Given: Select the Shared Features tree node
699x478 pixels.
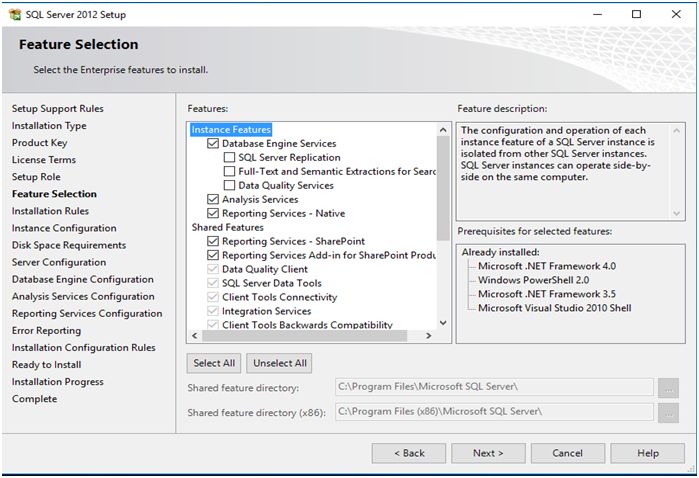Looking at the screenshot, I should pyautogui.click(x=227, y=227).
